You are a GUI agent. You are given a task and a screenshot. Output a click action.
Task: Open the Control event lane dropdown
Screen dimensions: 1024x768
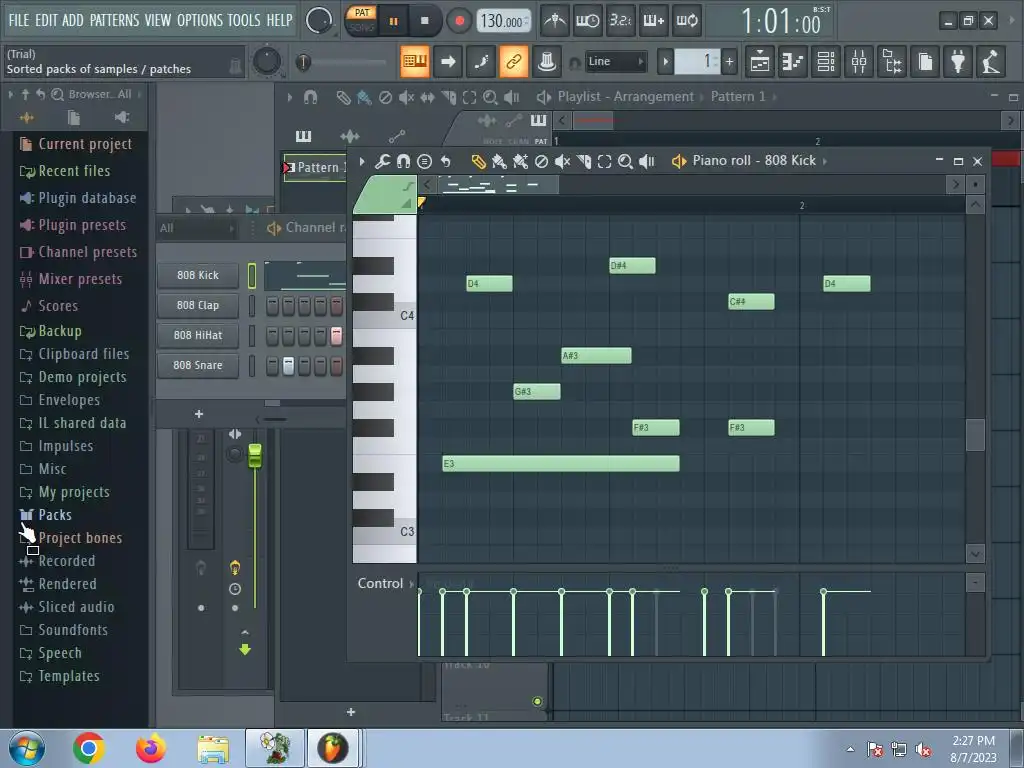point(385,583)
